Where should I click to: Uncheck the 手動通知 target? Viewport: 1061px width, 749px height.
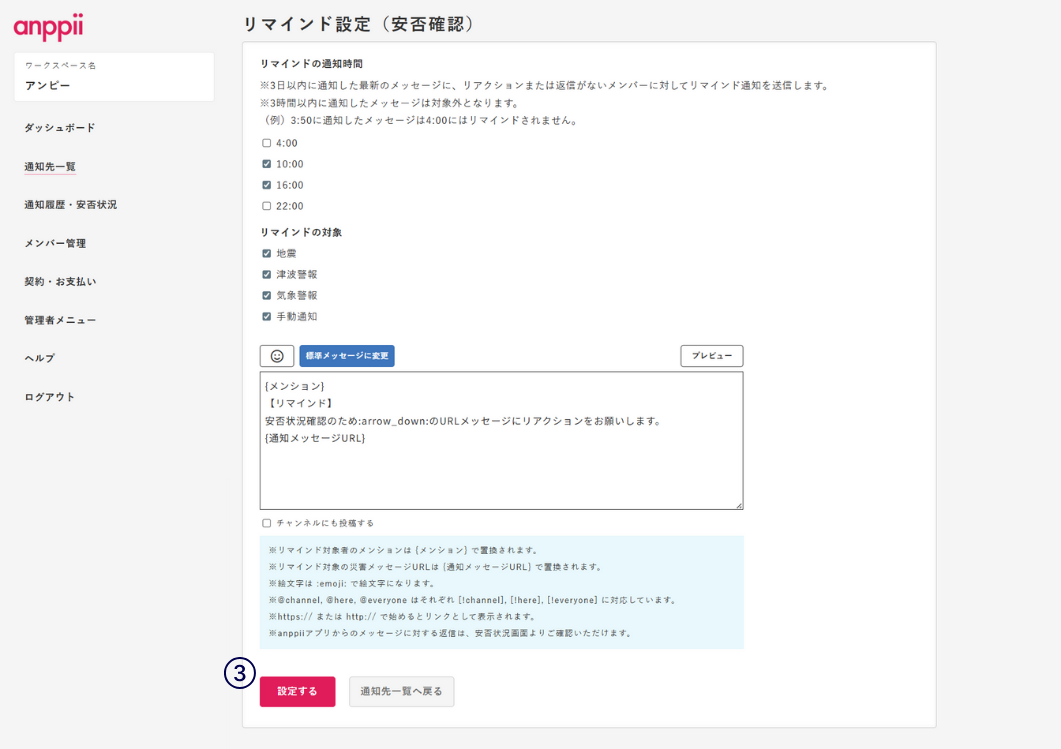pos(267,316)
